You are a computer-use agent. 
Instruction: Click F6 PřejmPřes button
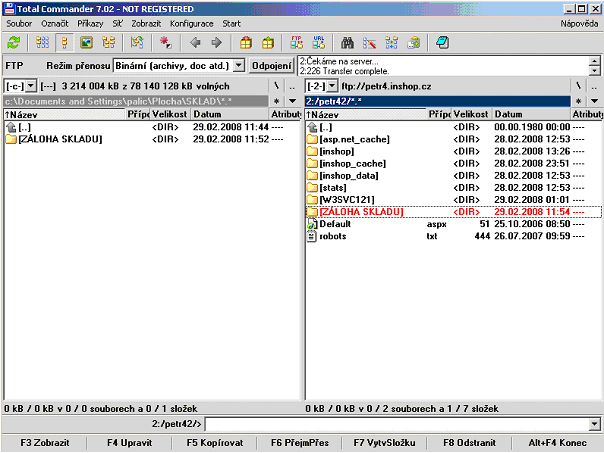(300, 443)
